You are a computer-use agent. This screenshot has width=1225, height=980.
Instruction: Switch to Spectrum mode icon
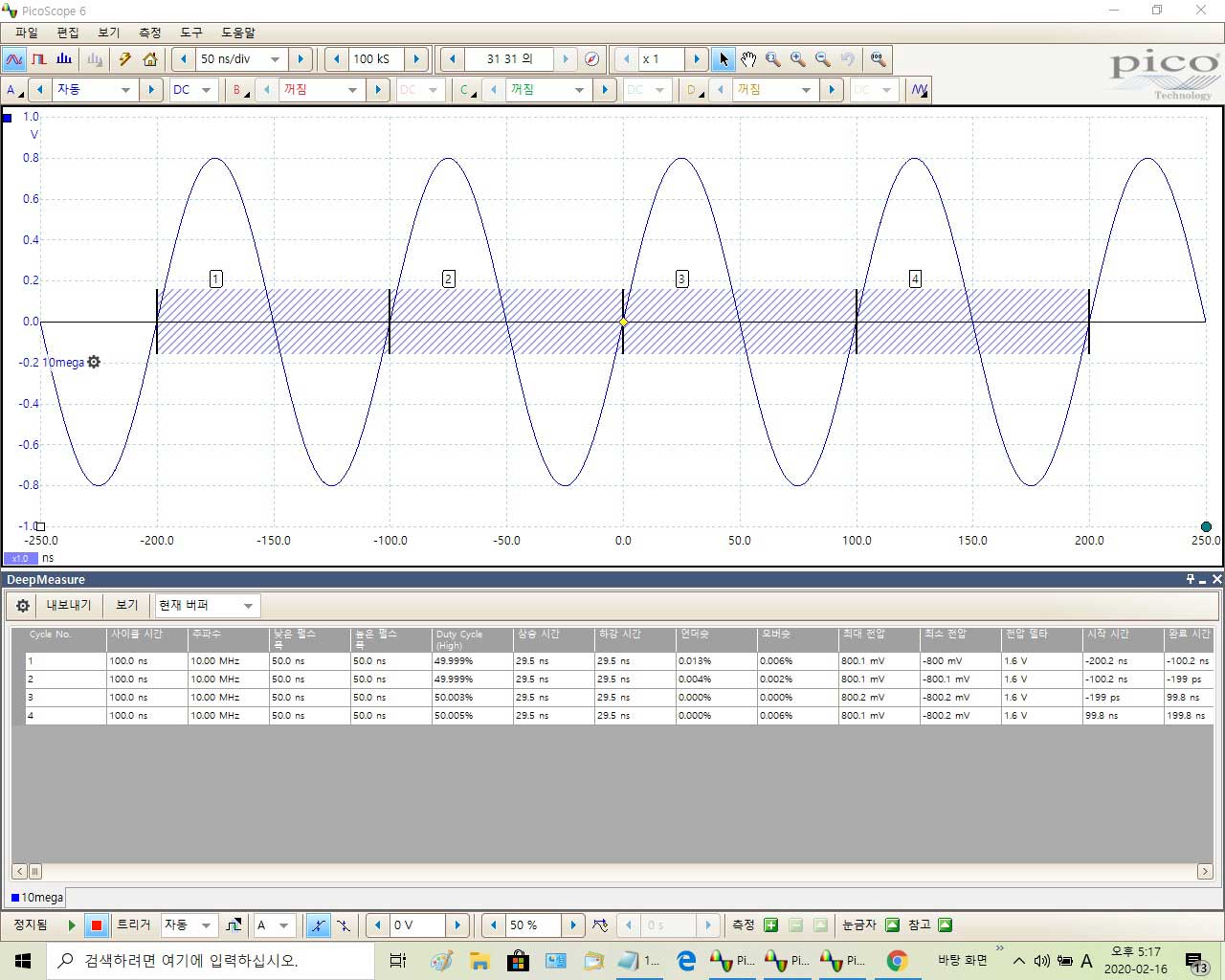[64, 59]
